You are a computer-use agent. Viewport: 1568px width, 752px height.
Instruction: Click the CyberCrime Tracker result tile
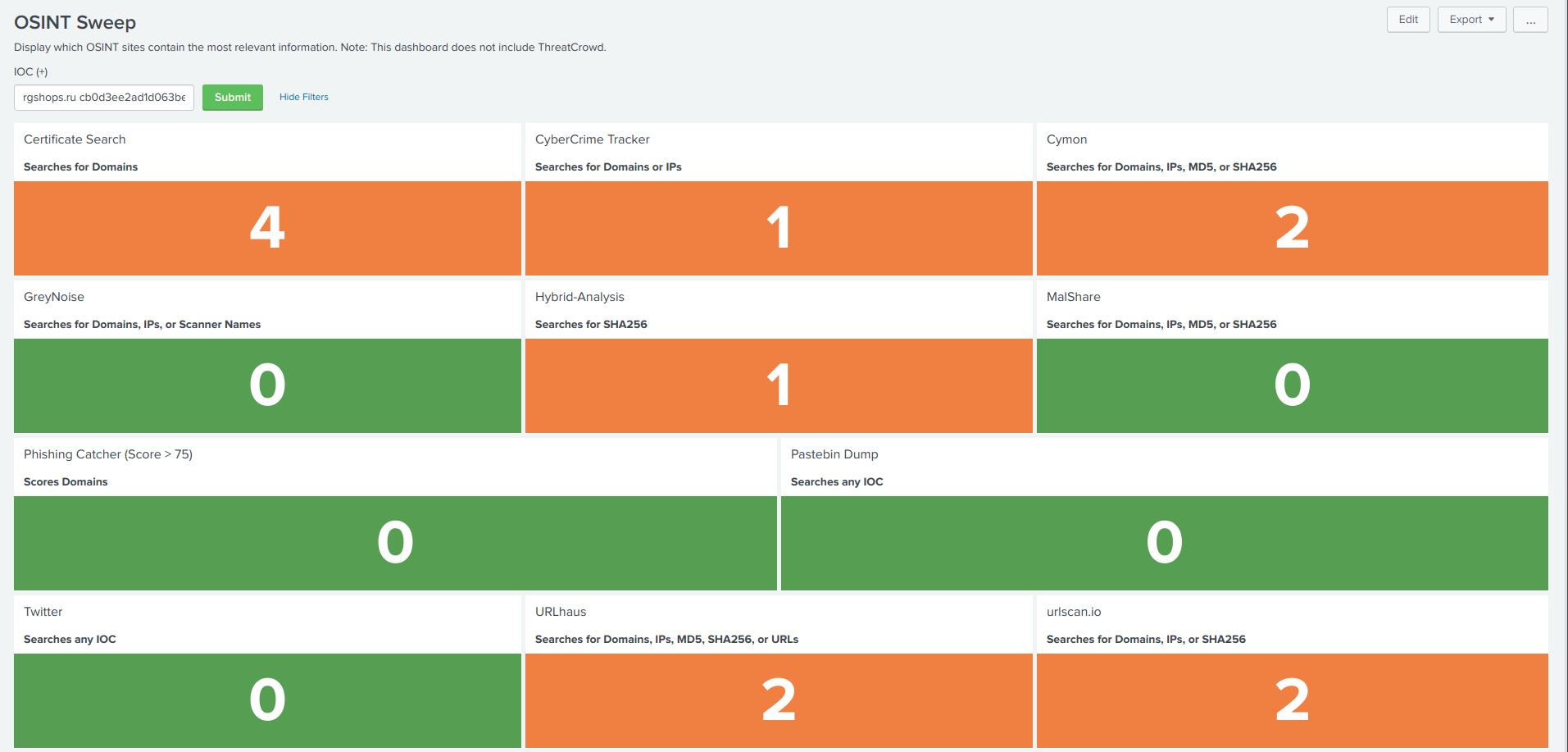click(x=778, y=228)
